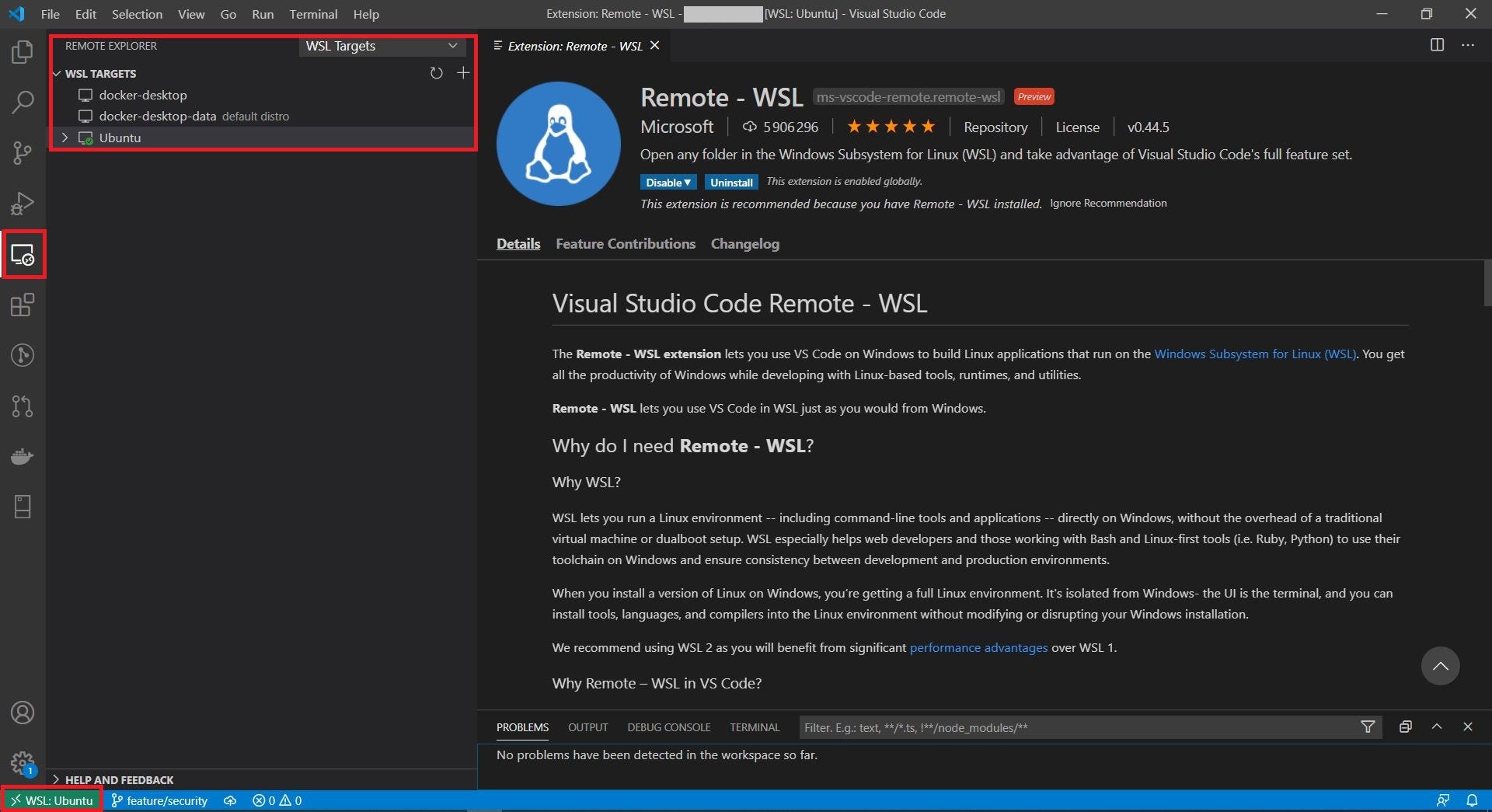Switch to the OUTPUT panel tab

587,727
